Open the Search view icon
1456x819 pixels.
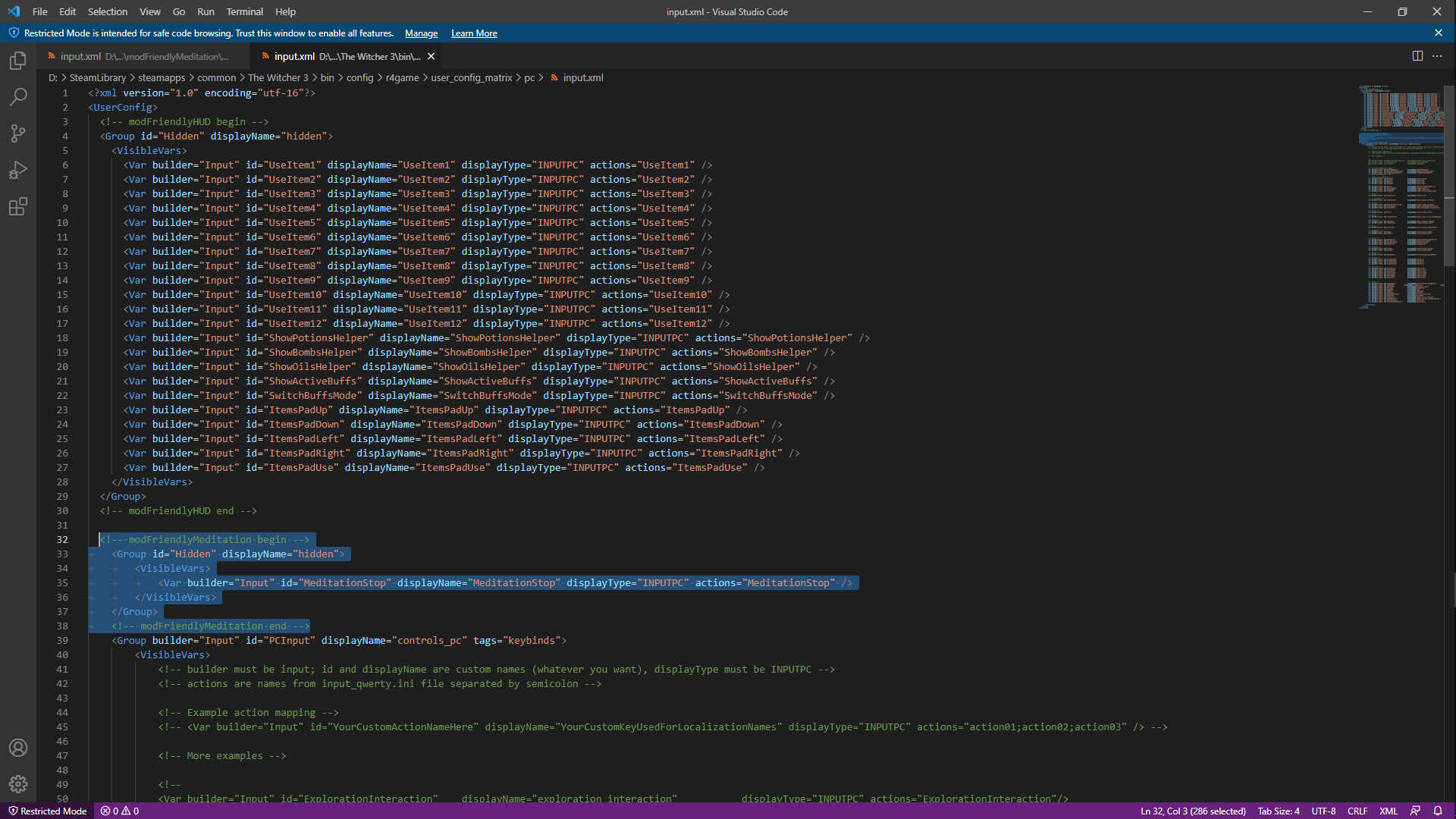(18, 97)
